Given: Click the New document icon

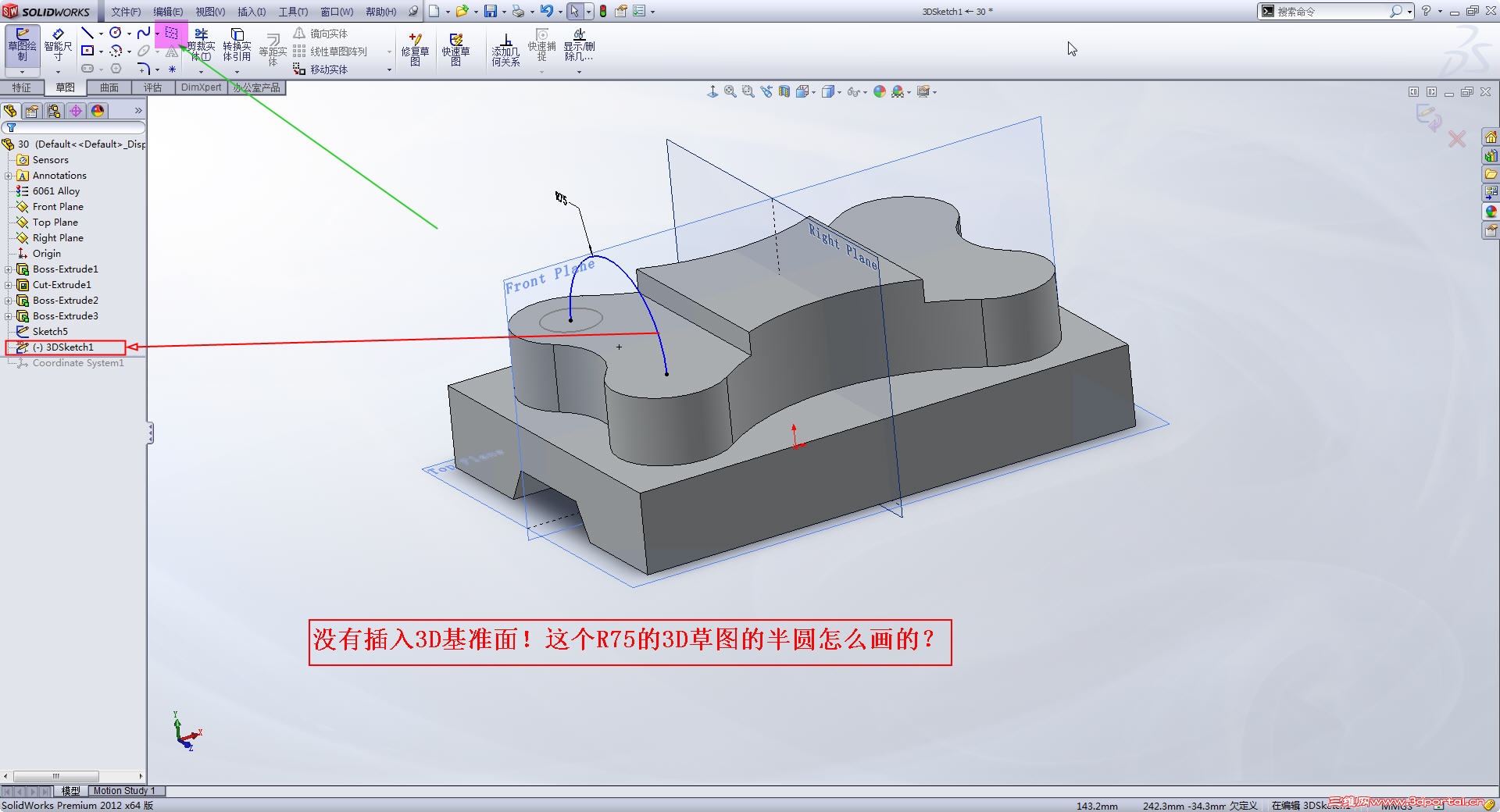Looking at the screenshot, I should pos(434,11).
